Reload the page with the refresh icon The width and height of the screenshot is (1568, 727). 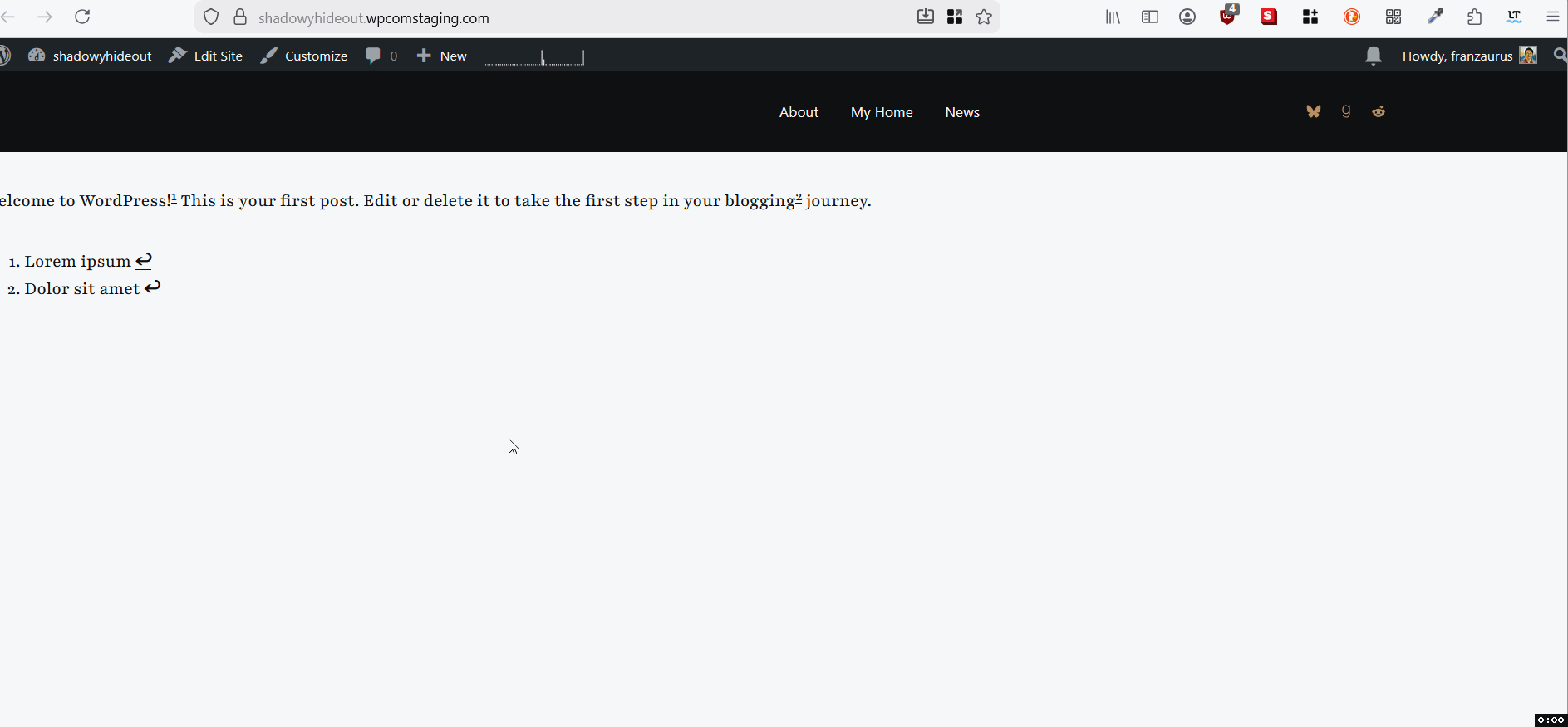[82, 17]
